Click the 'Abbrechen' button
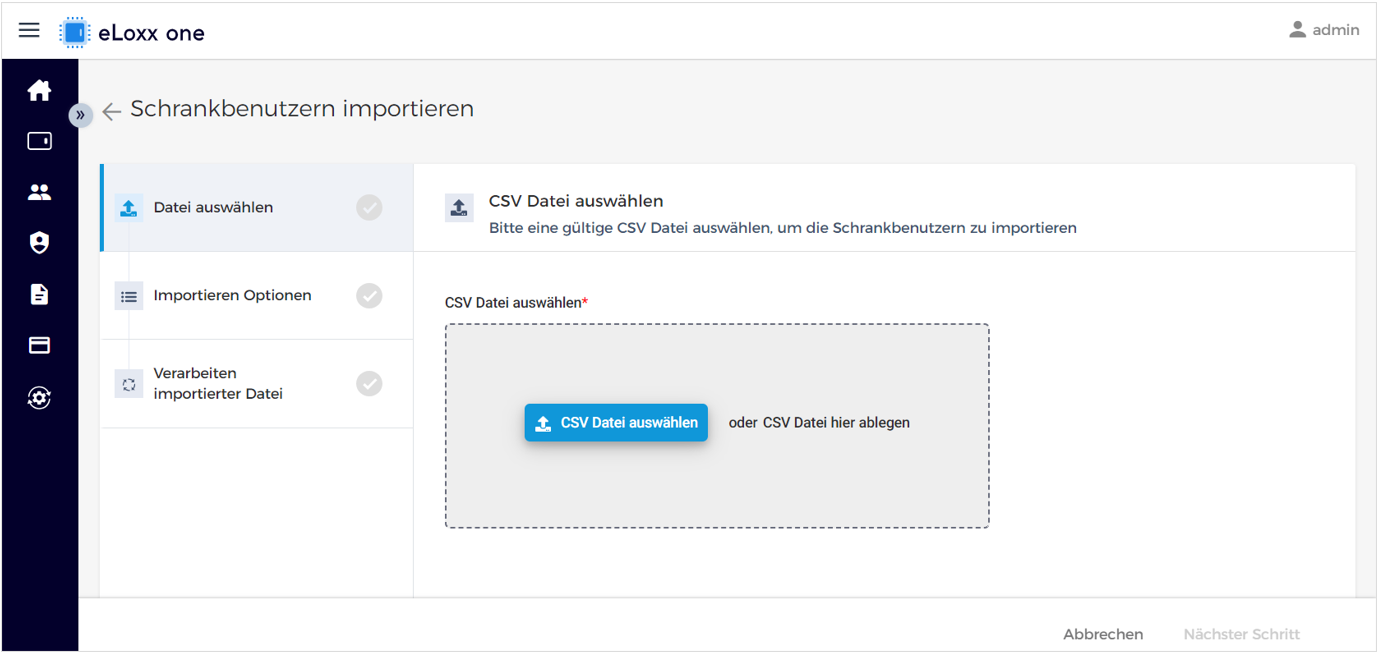 coord(1103,634)
